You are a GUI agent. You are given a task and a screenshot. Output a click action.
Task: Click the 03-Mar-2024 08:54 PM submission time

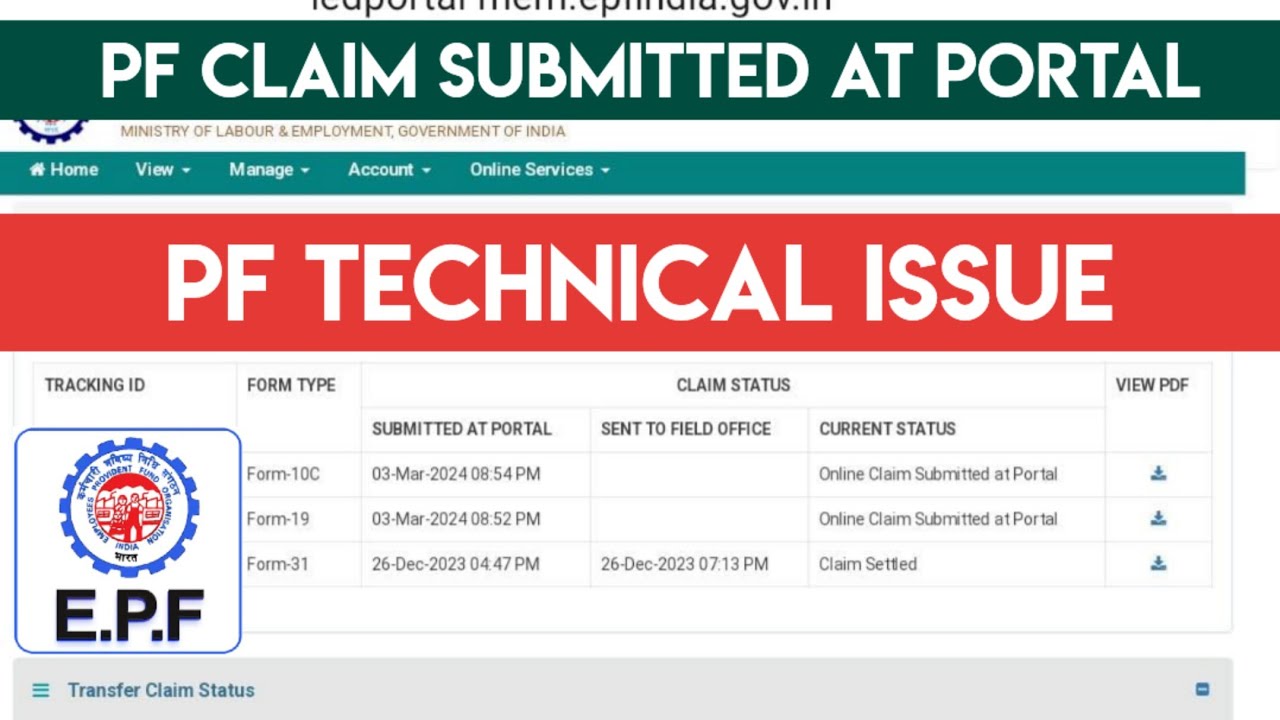[456, 474]
